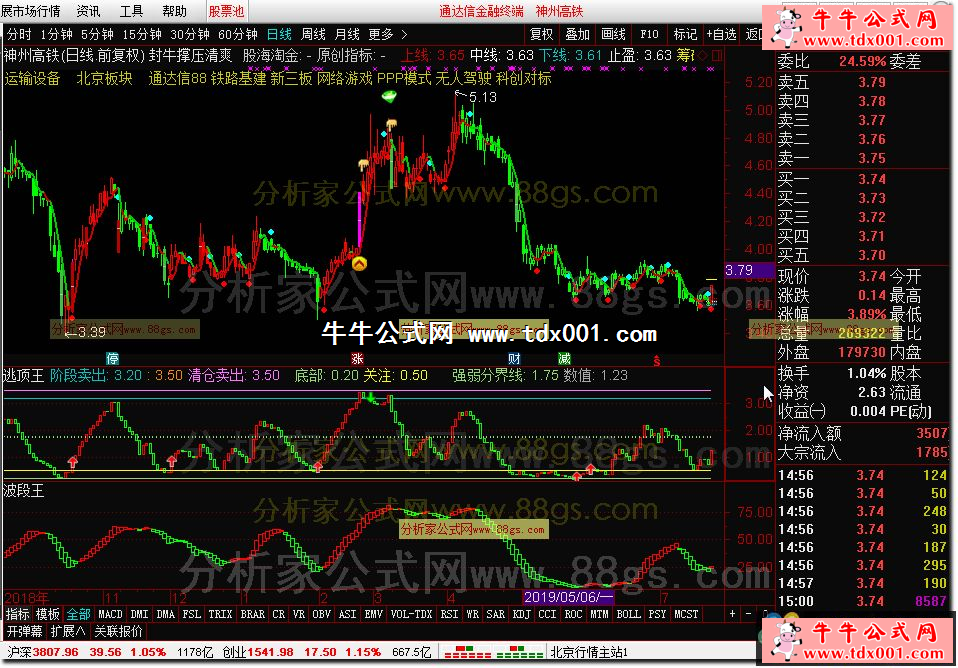Select the 15分钟 period

pos(142,34)
